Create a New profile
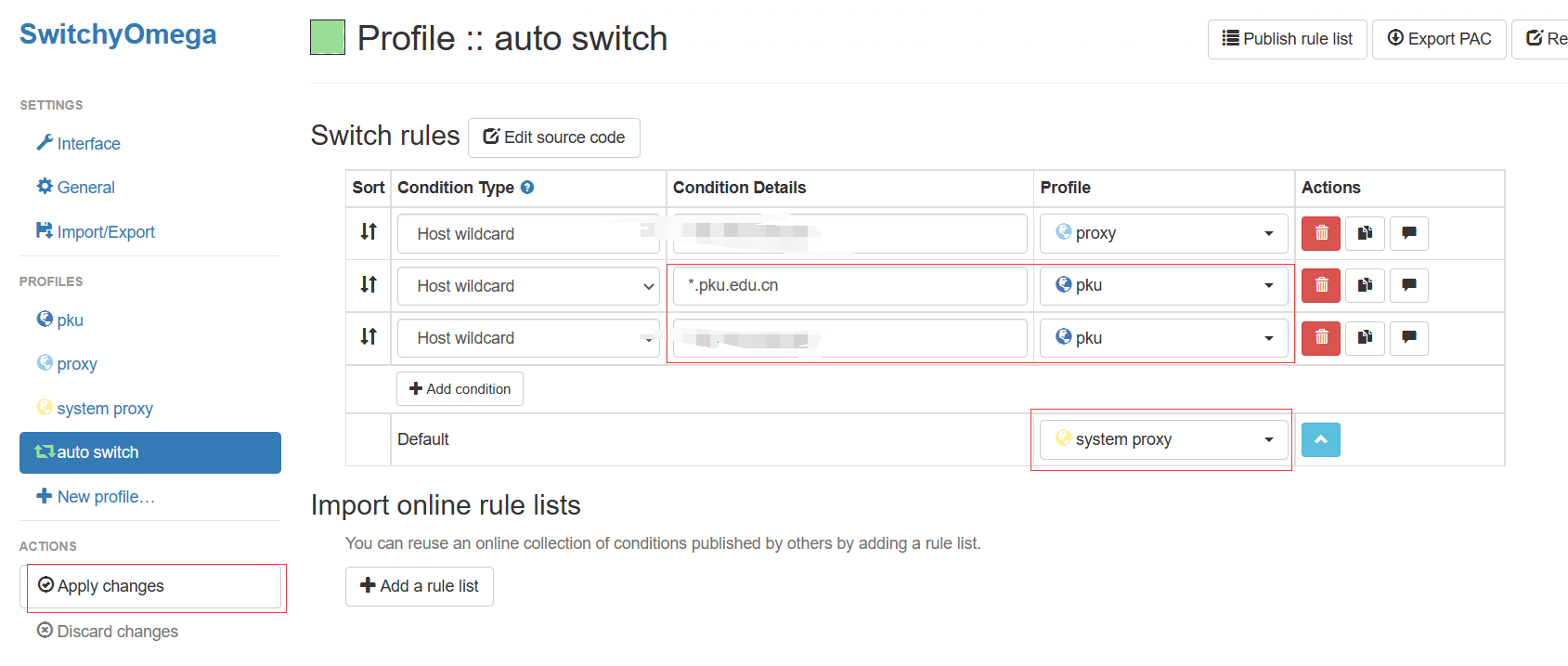The width and height of the screenshot is (1568, 666). [x=96, y=496]
